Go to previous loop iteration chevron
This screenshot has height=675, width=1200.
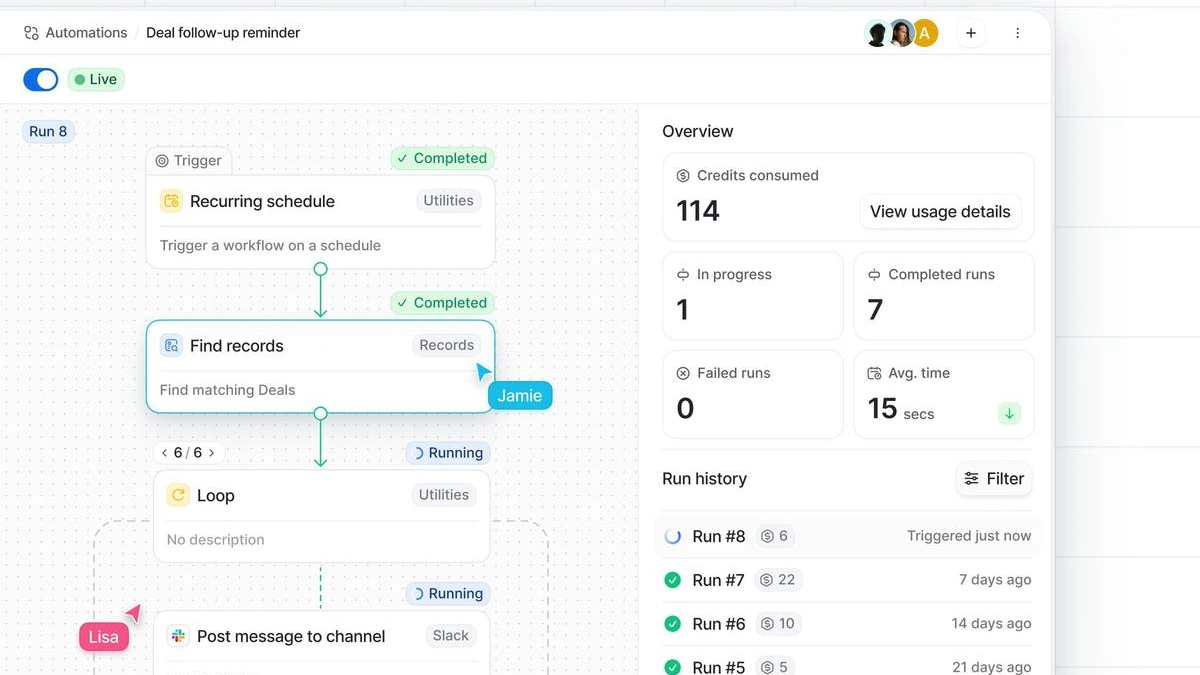(x=165, y=453)
